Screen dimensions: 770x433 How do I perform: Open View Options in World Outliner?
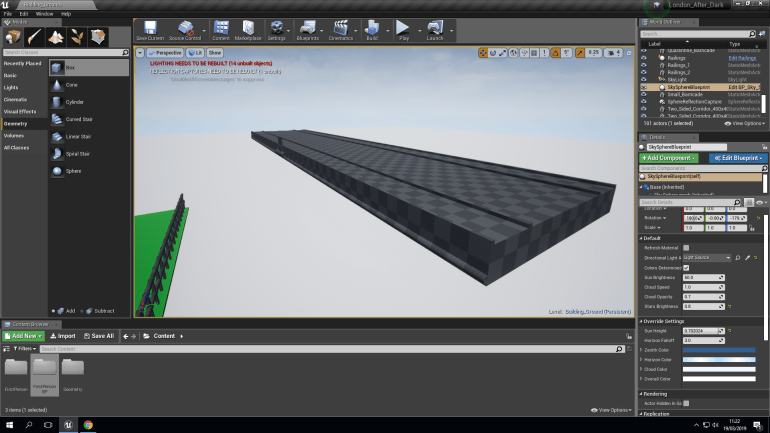(745, 124)
